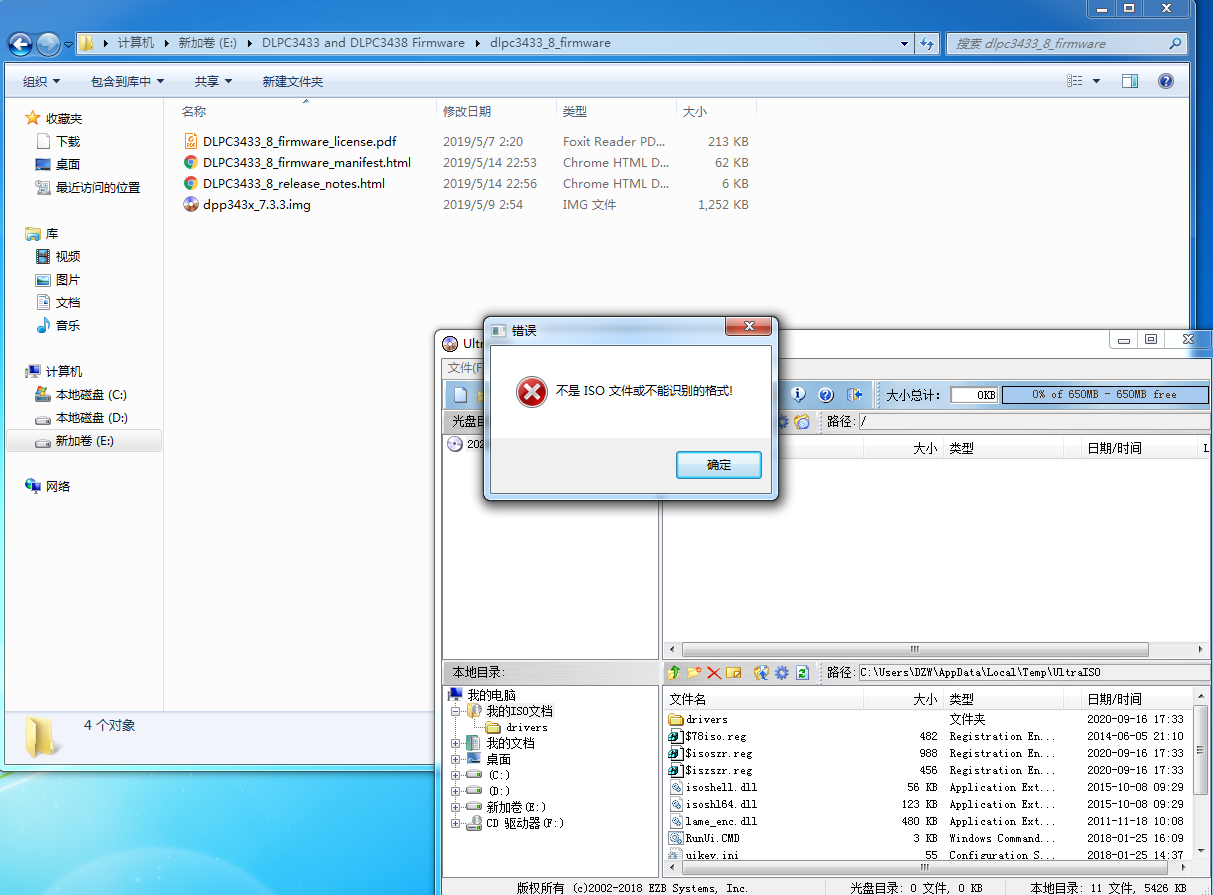Click the red X delete icon in local toolbar
This screenshot has width=1213, height=895.
point(714,673)
